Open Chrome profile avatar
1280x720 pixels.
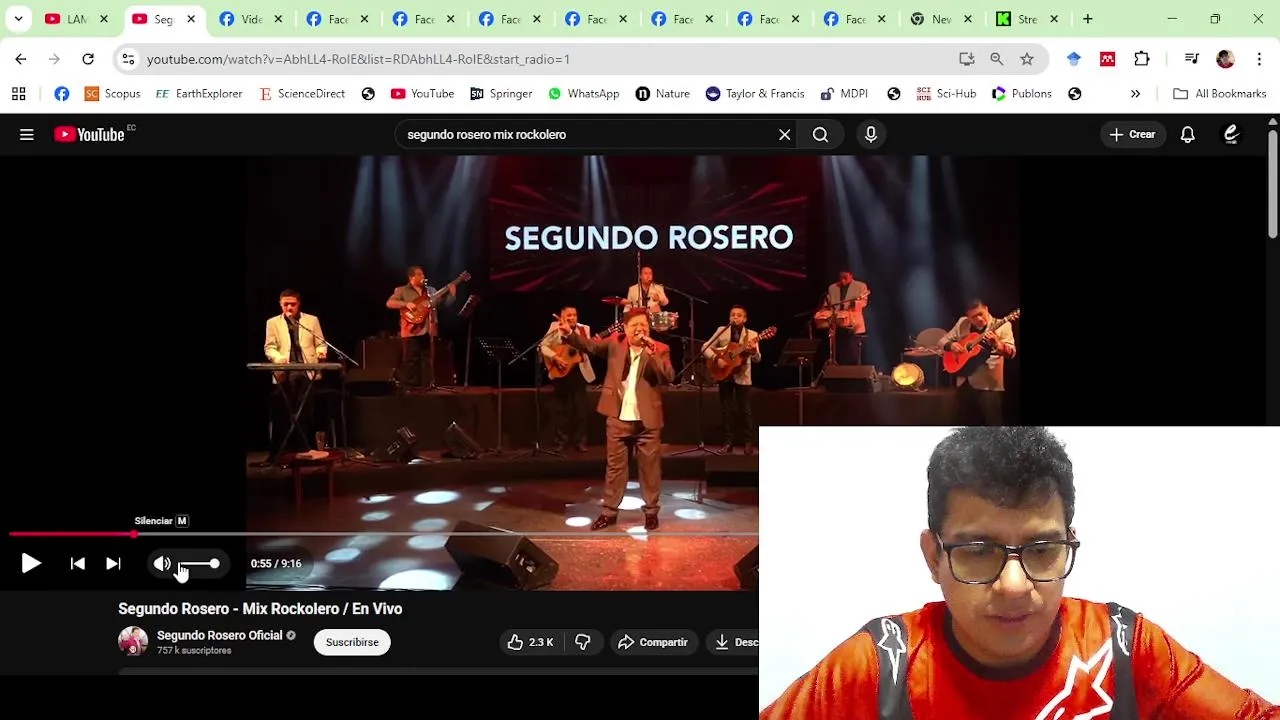[x=1225, y=59]
